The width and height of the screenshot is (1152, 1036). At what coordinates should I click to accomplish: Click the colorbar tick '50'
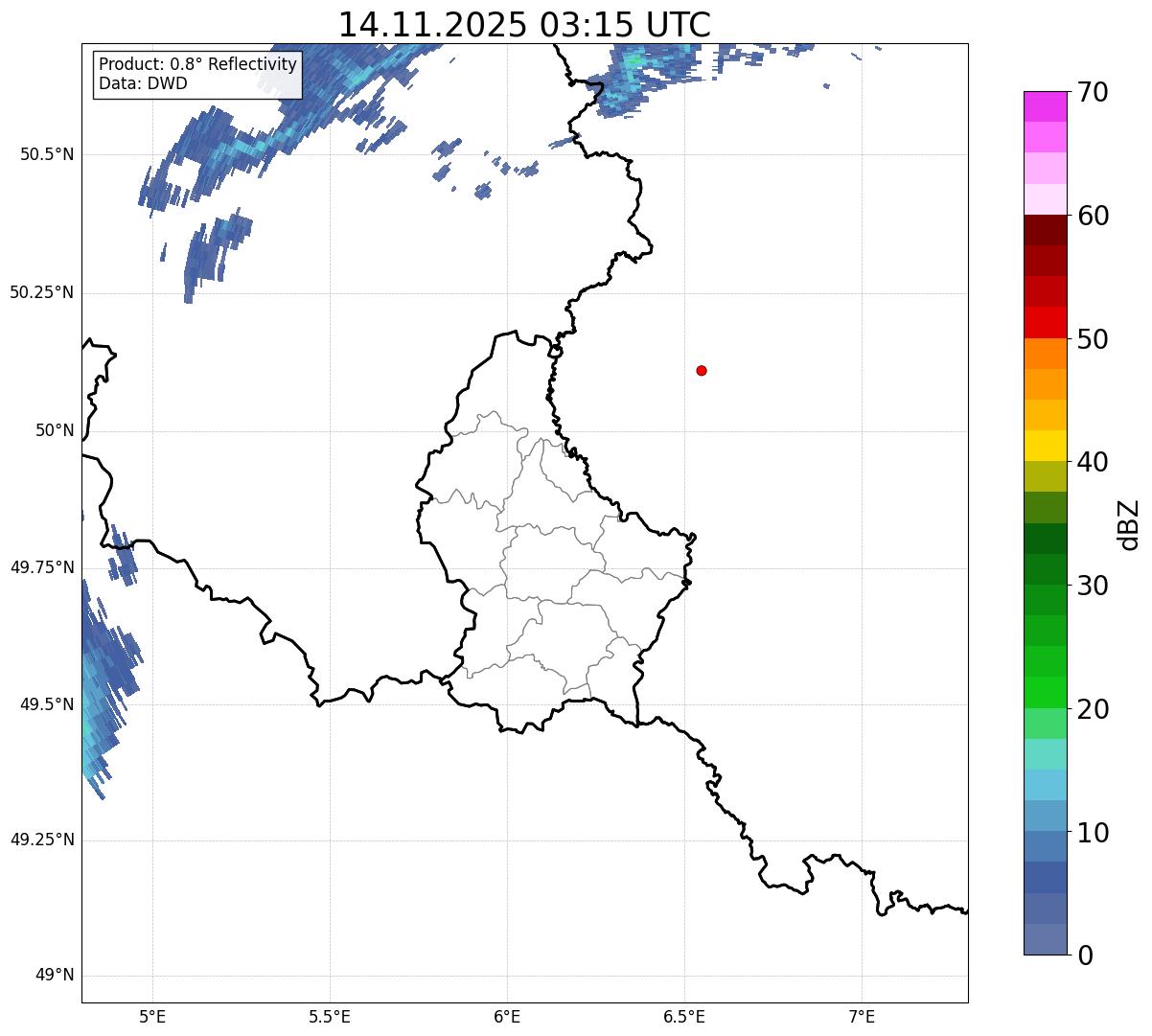1092,339
